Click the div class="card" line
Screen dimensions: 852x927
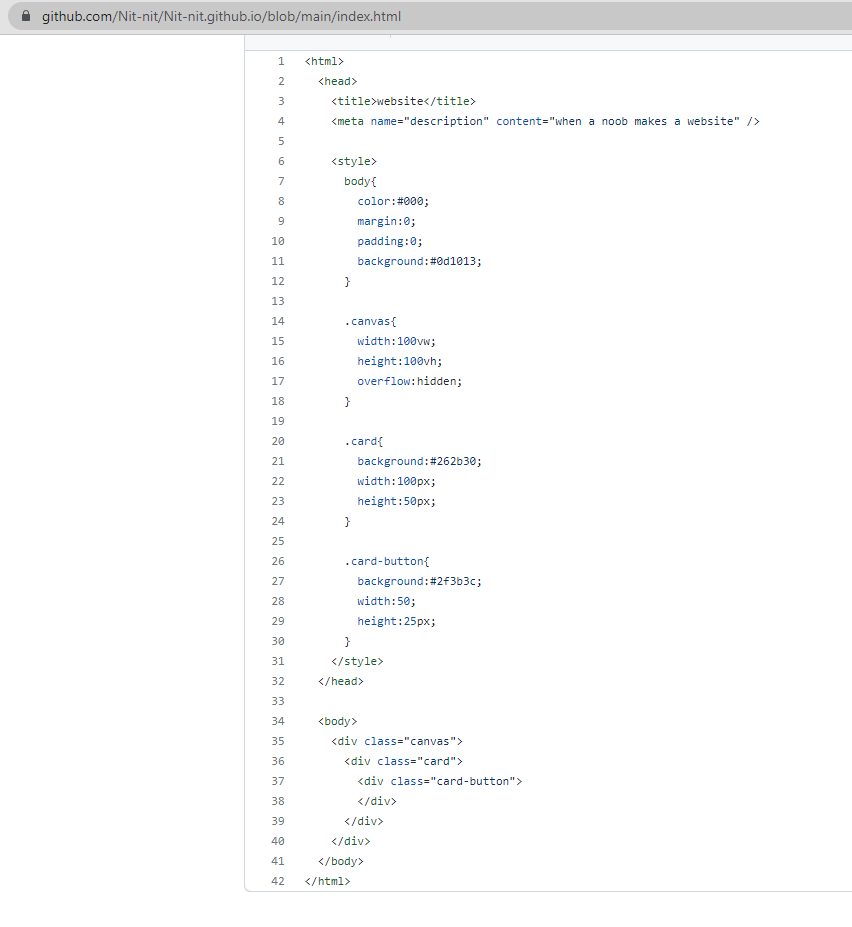pos(403,761)
